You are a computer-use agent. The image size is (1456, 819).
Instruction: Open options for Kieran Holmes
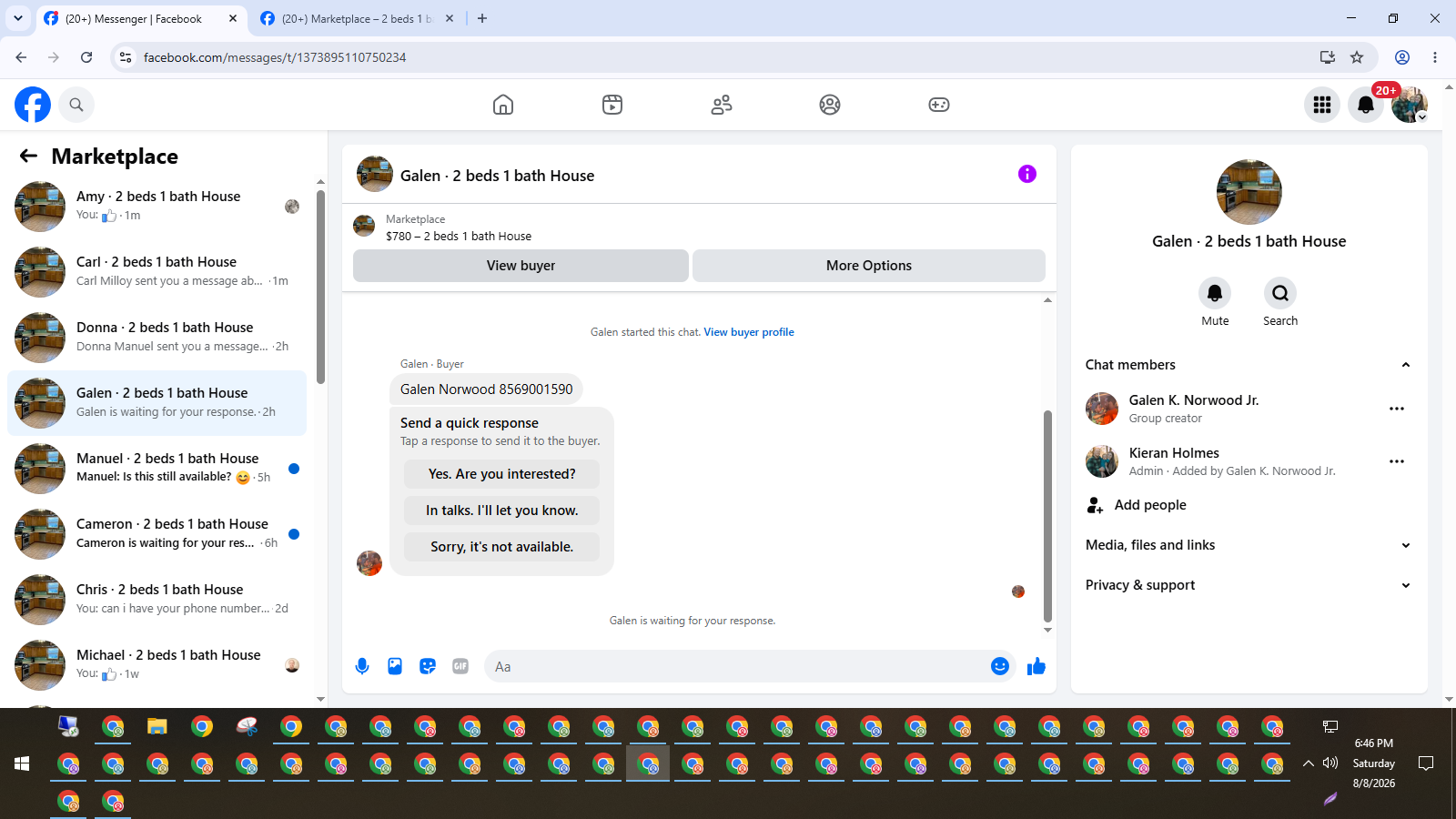(1397, 461)
